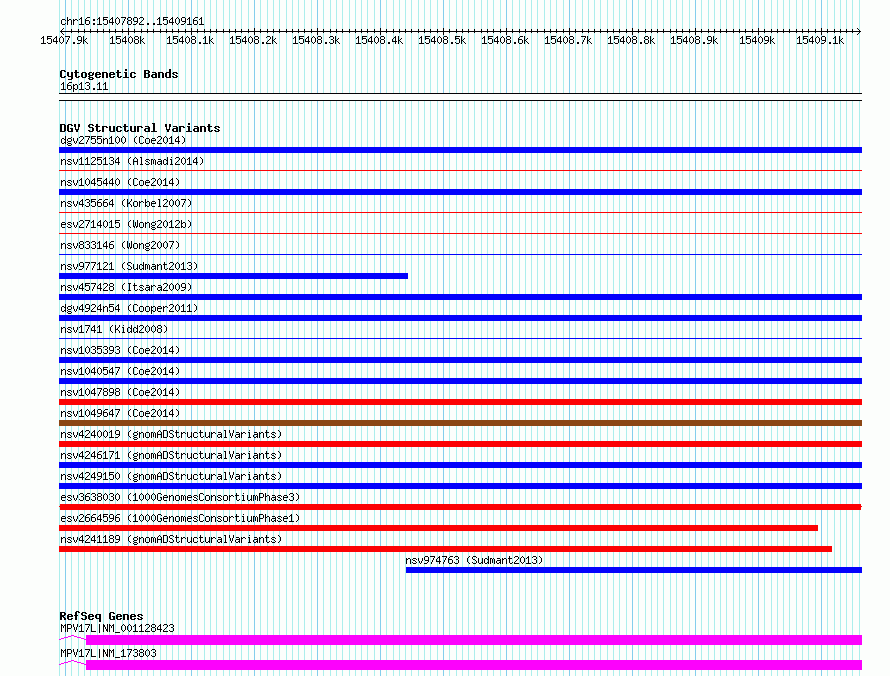Click the red bar under esv2664596

pos(438,528)
